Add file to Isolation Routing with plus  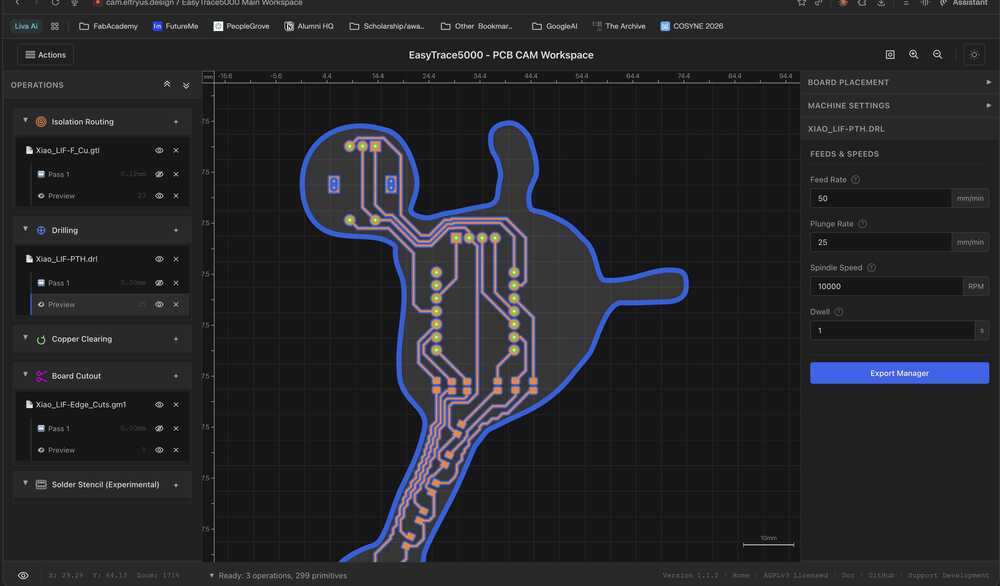[176, 122]
